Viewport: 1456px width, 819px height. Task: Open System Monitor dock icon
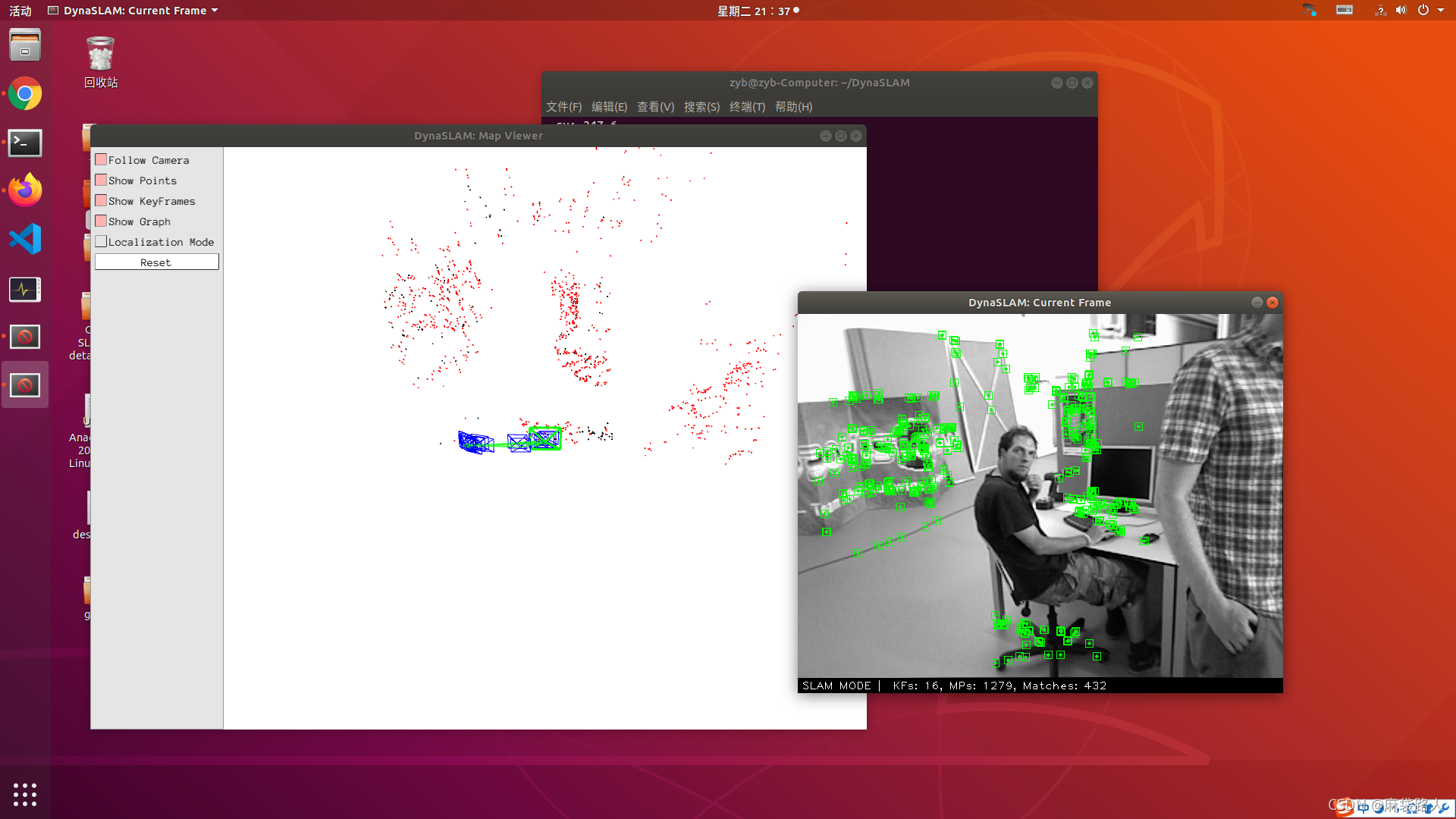pyautogui.click(x=25, y=289)
